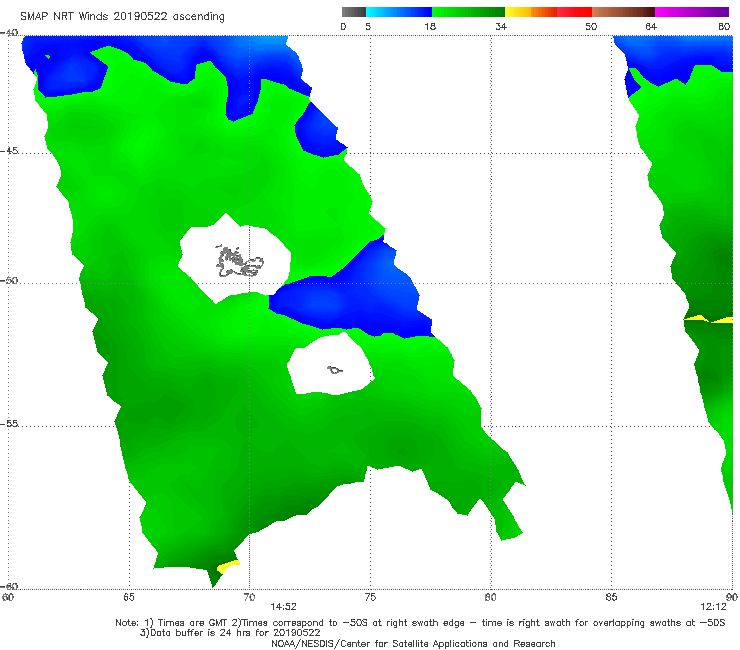Click the yellow wind patch on the right swath
The image size is (740, 650).
[709, 320]
